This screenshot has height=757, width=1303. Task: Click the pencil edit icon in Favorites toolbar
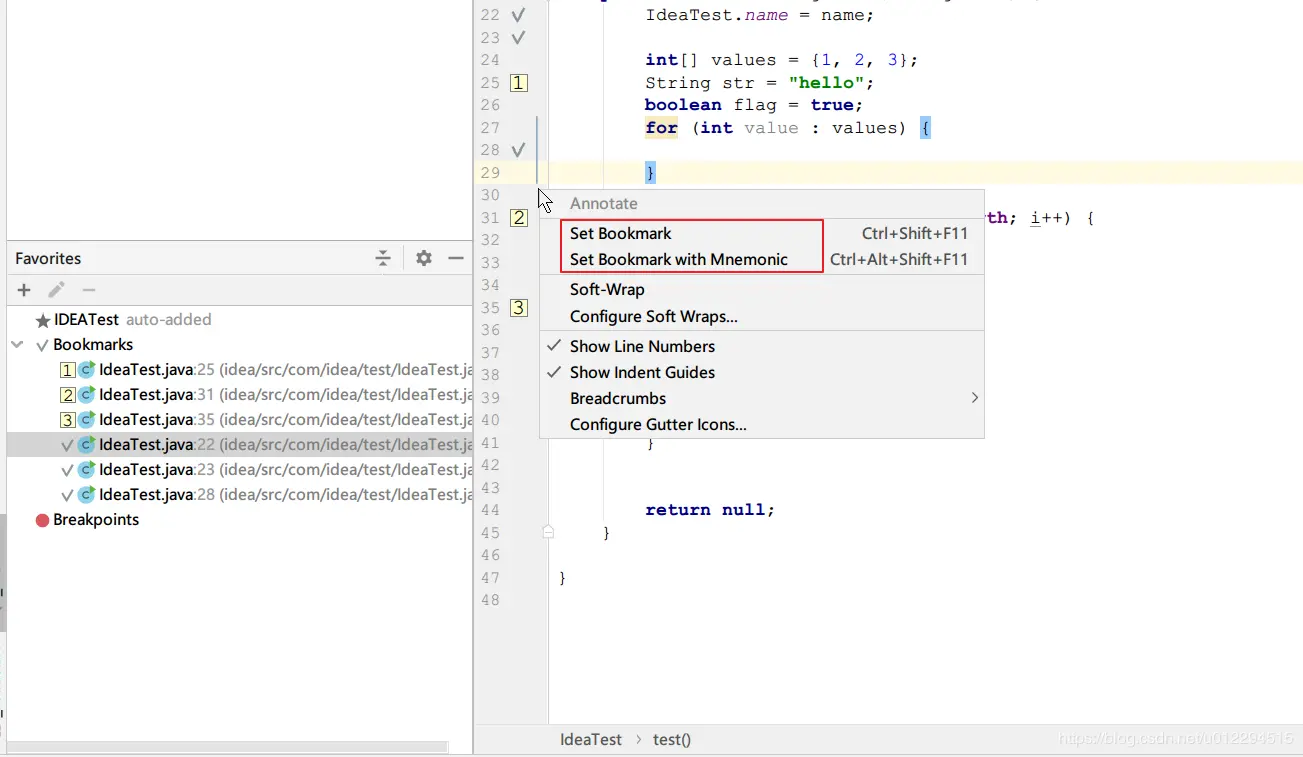click(56, 290)
